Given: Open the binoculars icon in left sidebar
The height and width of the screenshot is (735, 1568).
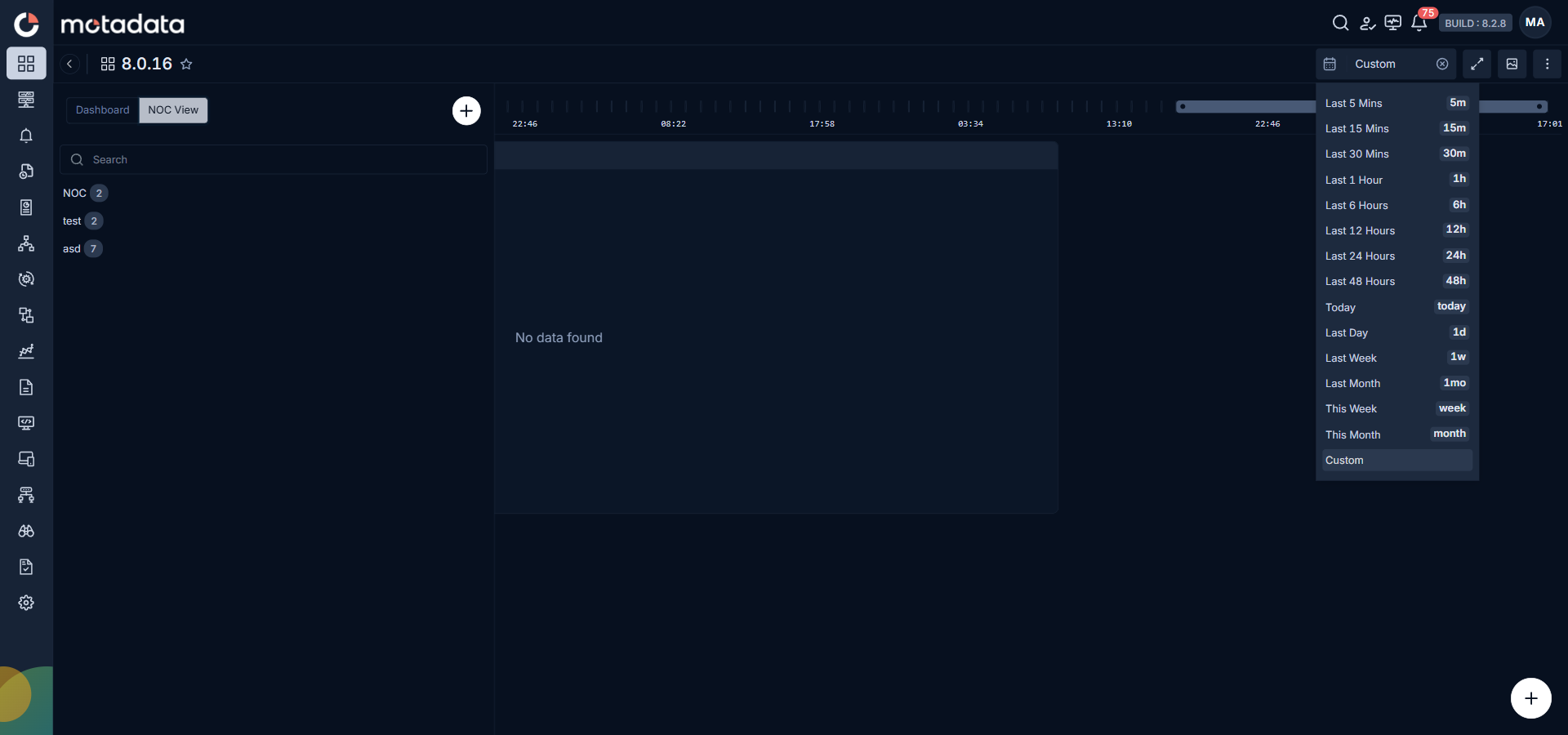Looking at the screenshot, I should [x=26, y=531].
